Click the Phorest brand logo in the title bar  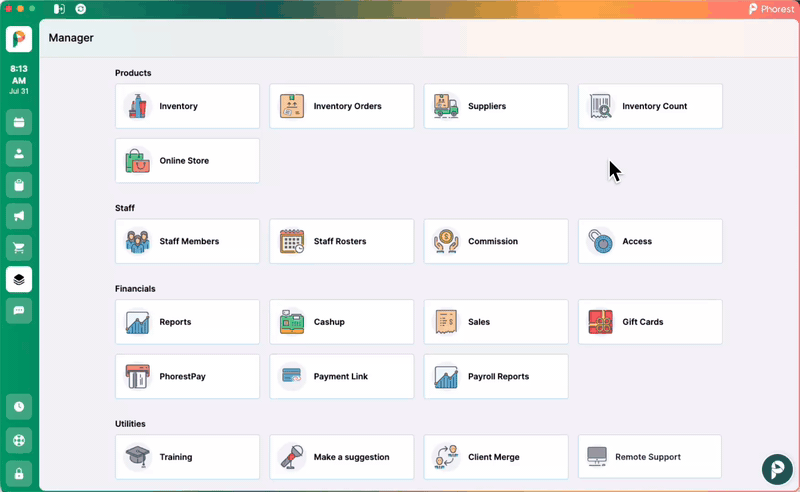[771, 9]
